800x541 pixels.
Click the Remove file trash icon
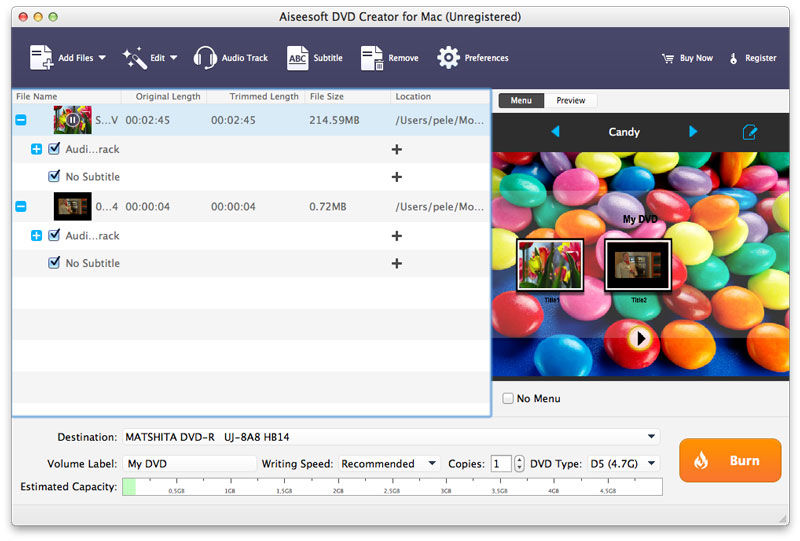click(x=372, y=58)
